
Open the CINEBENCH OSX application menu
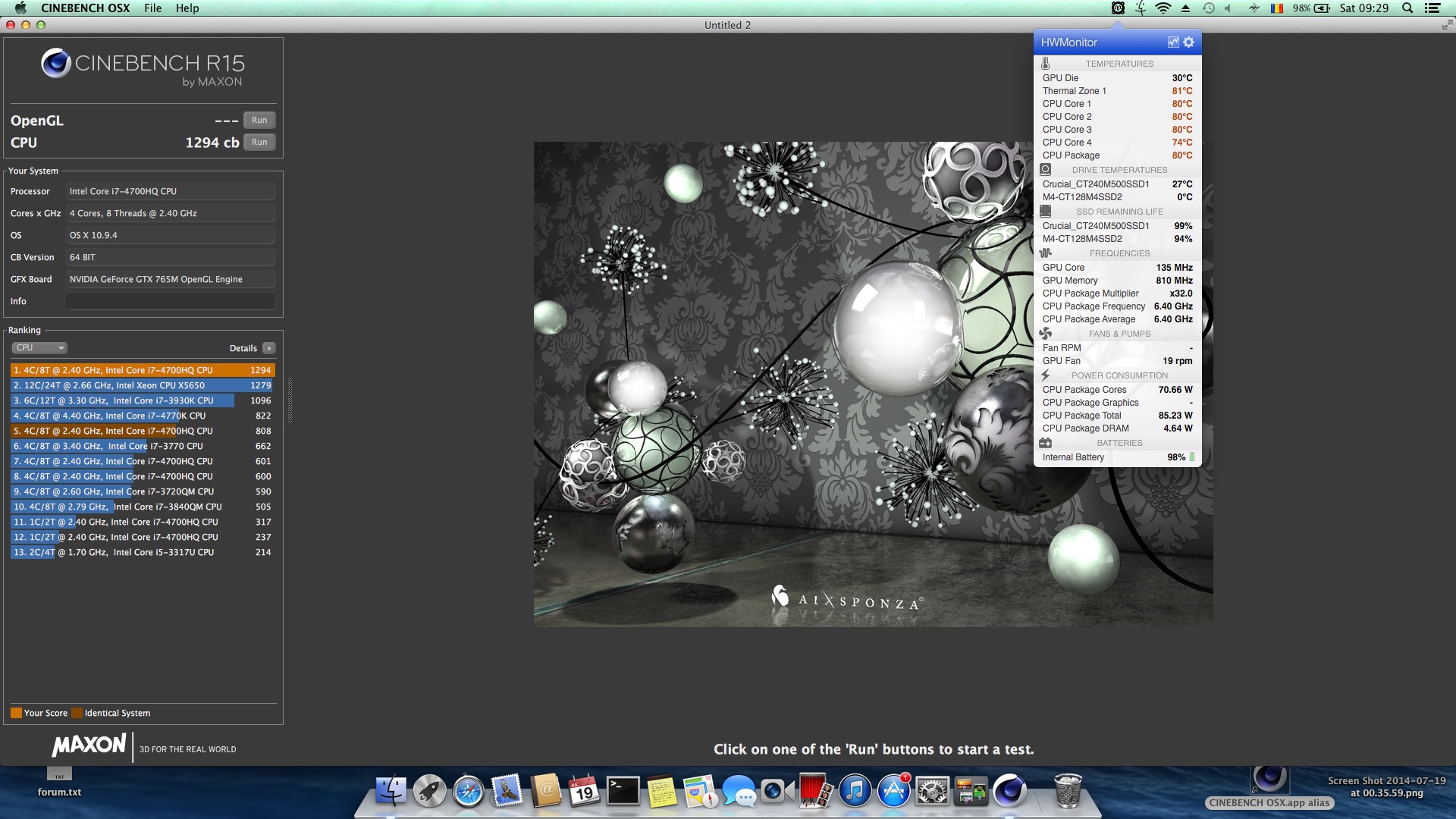[x=85, y=8]
